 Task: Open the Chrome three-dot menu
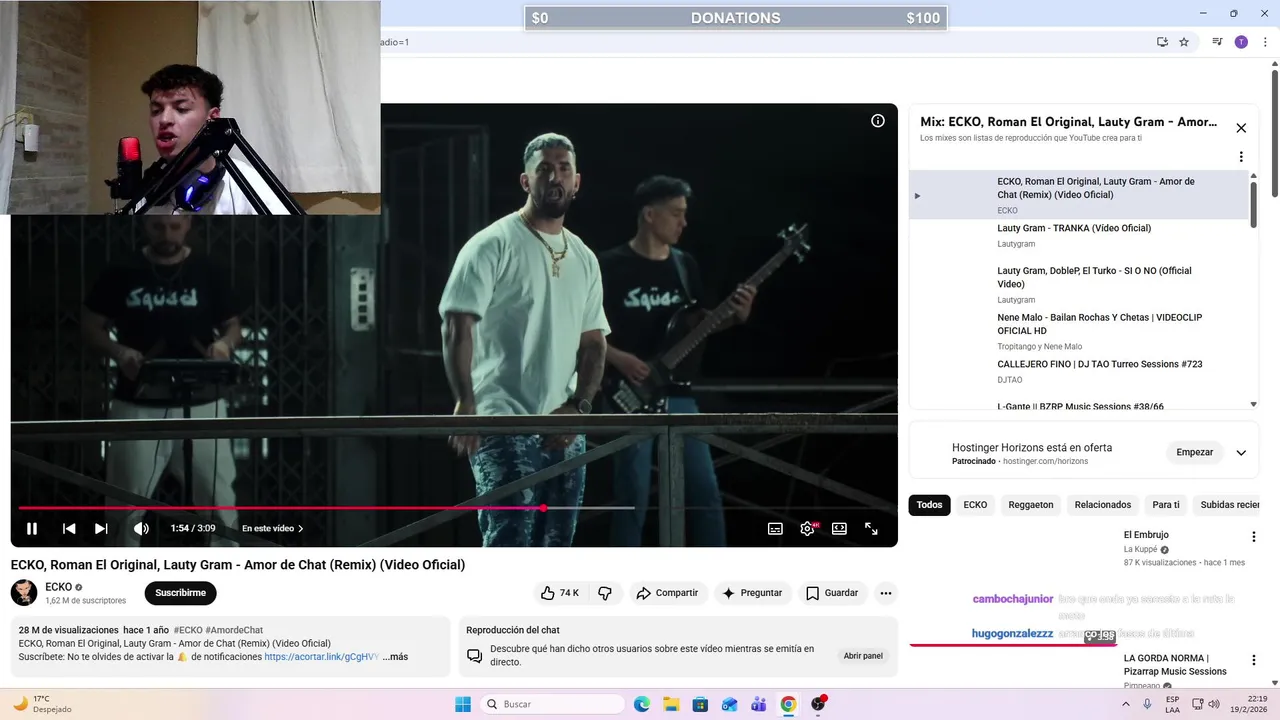click(x=1265, y=42)
